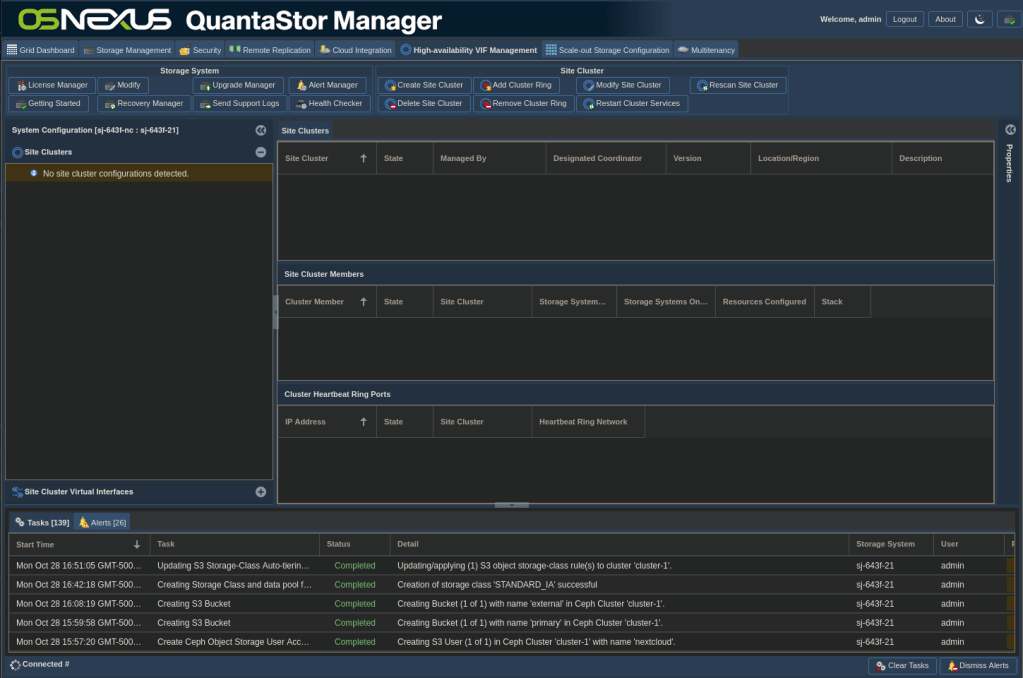Click Add Cluster Ring

(x=515, y=86)
